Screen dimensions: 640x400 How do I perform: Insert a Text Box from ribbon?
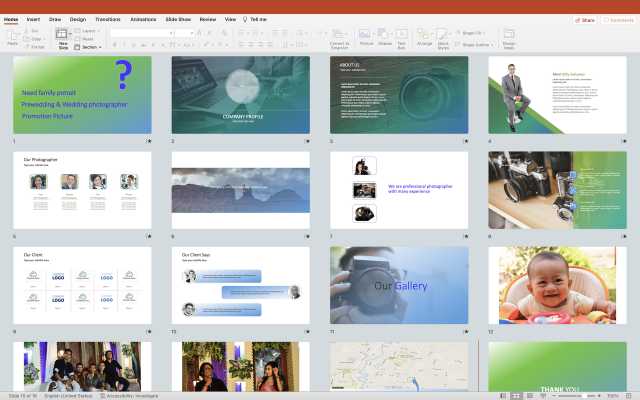402,36
